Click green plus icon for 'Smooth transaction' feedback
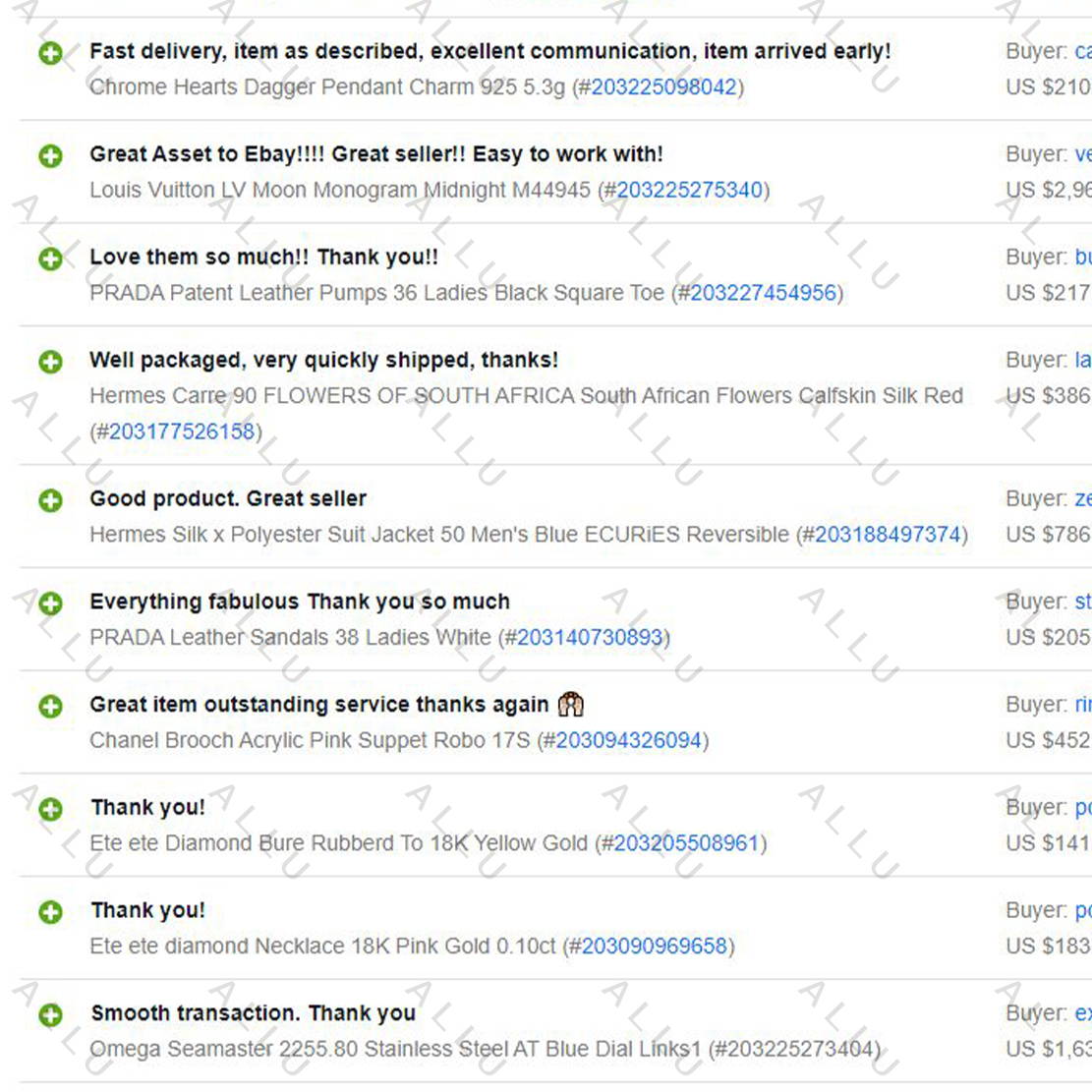Image resolution: width=1092 pixels, height=1092 pixels. 50,1014
